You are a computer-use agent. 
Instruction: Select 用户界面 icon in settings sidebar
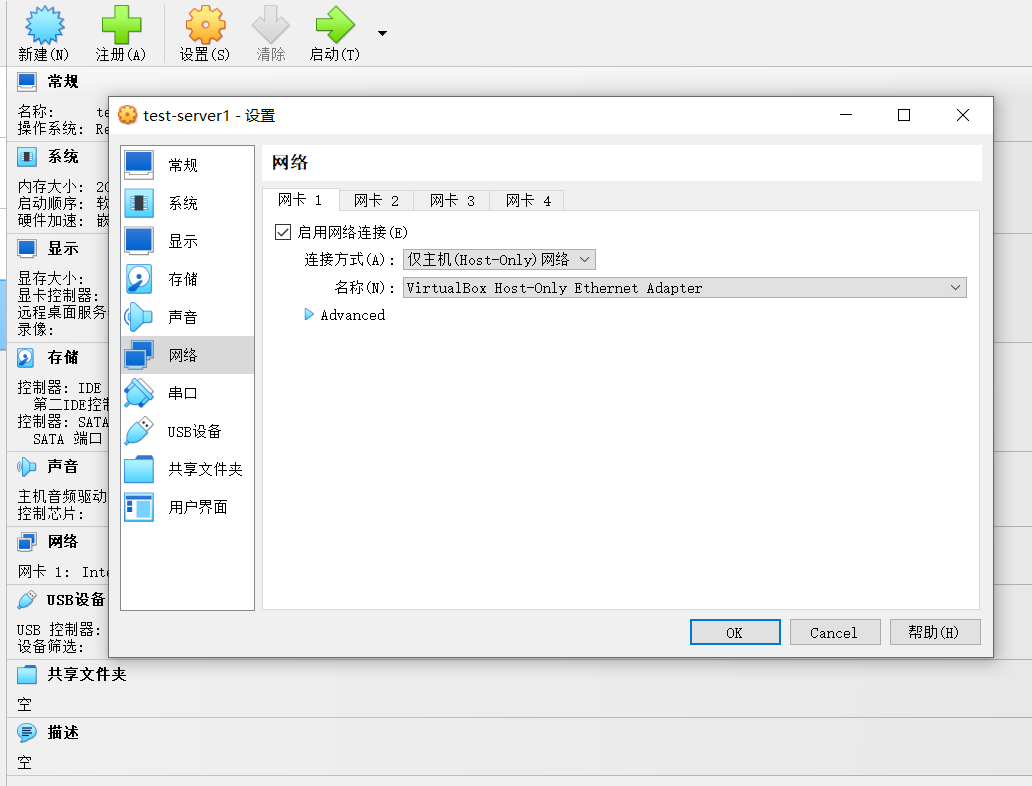pos(139,507)
